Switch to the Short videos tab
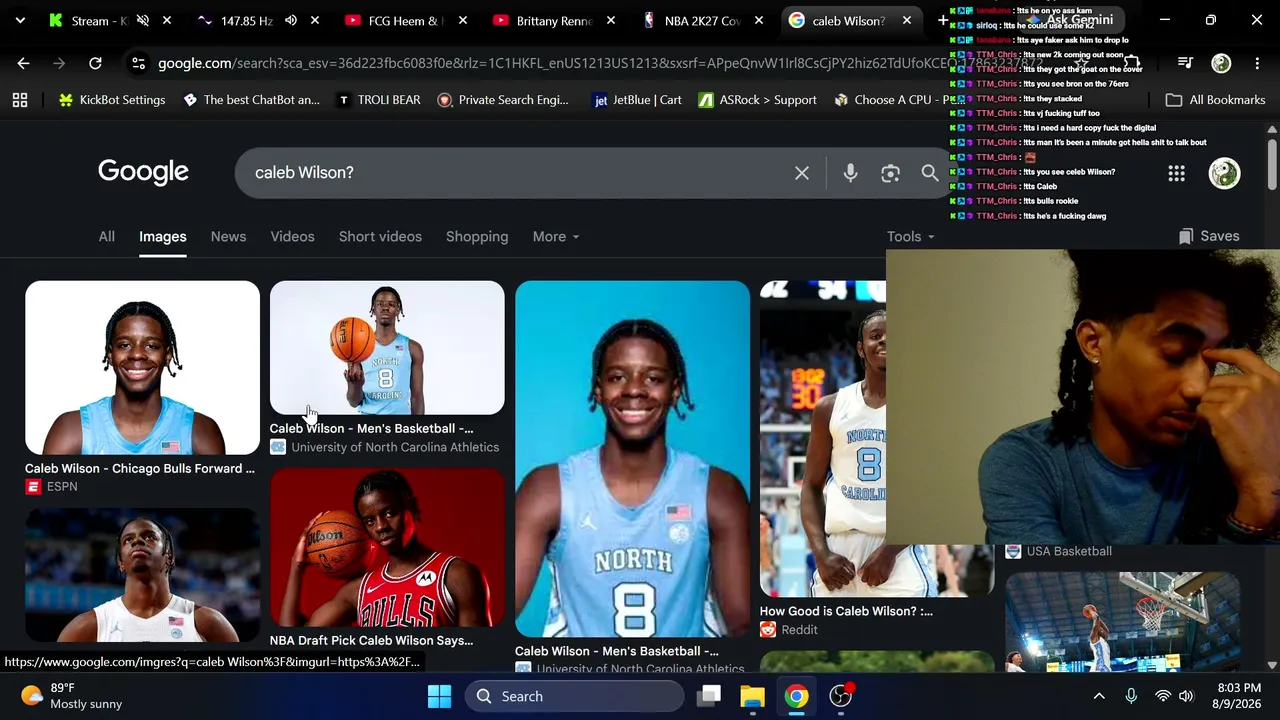This screenshot has width=1280, height=720. click(x=380, y=237)
